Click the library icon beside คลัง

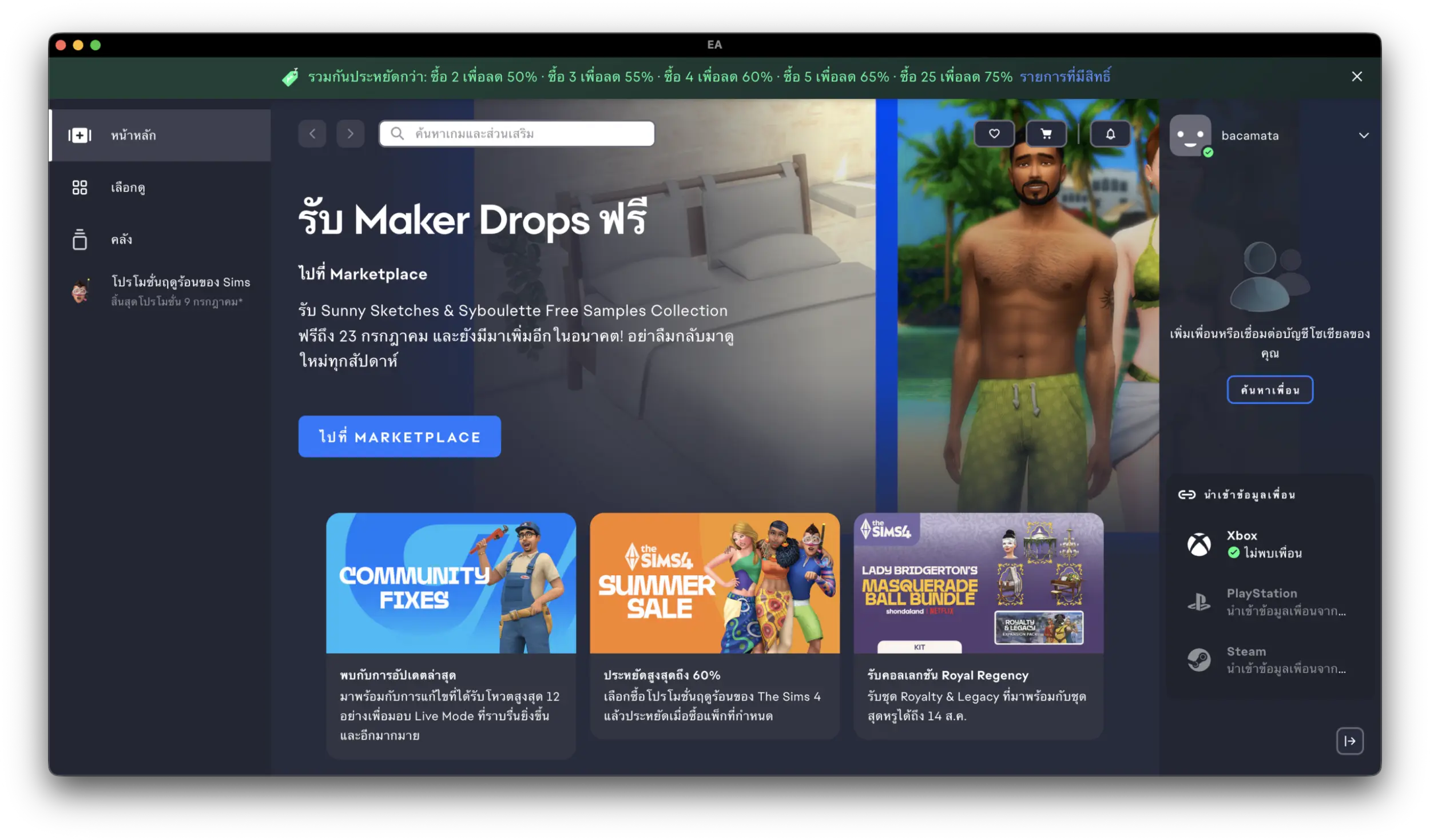click(x=80, y=240)
